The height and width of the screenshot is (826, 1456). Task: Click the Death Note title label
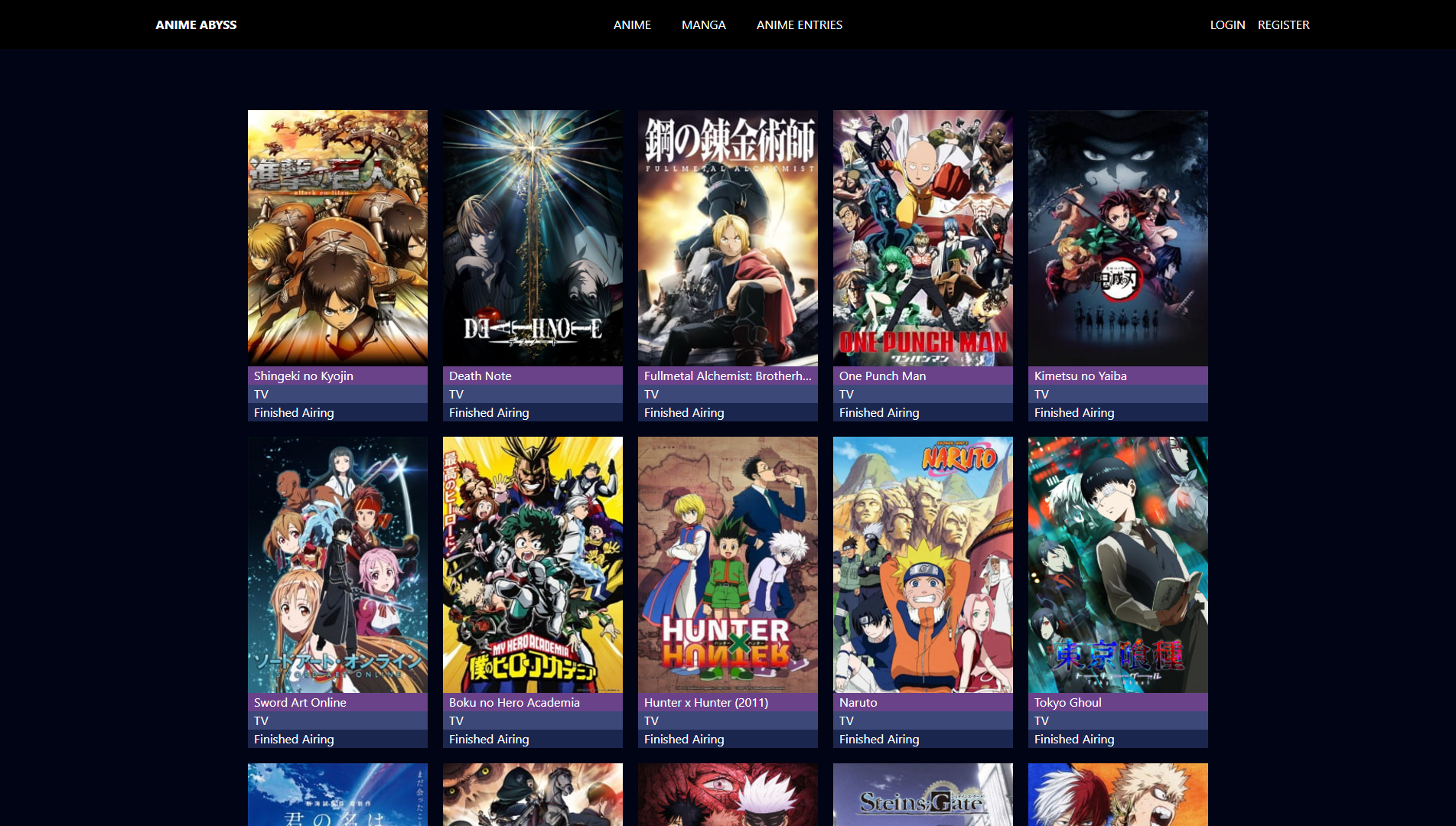tap(480, 376)
